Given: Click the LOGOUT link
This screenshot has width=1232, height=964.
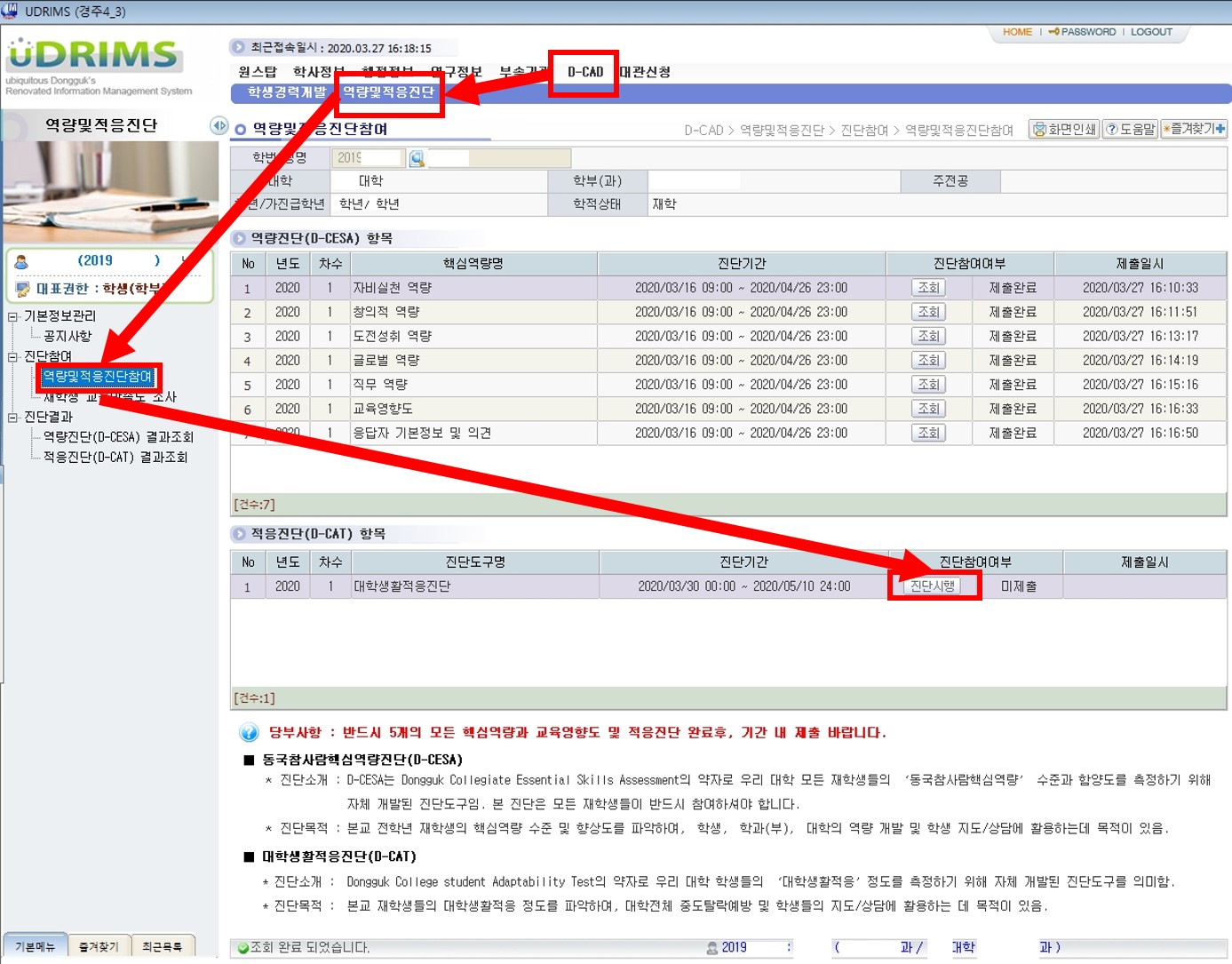Looking at the screenshot, I should (1151, 32).
